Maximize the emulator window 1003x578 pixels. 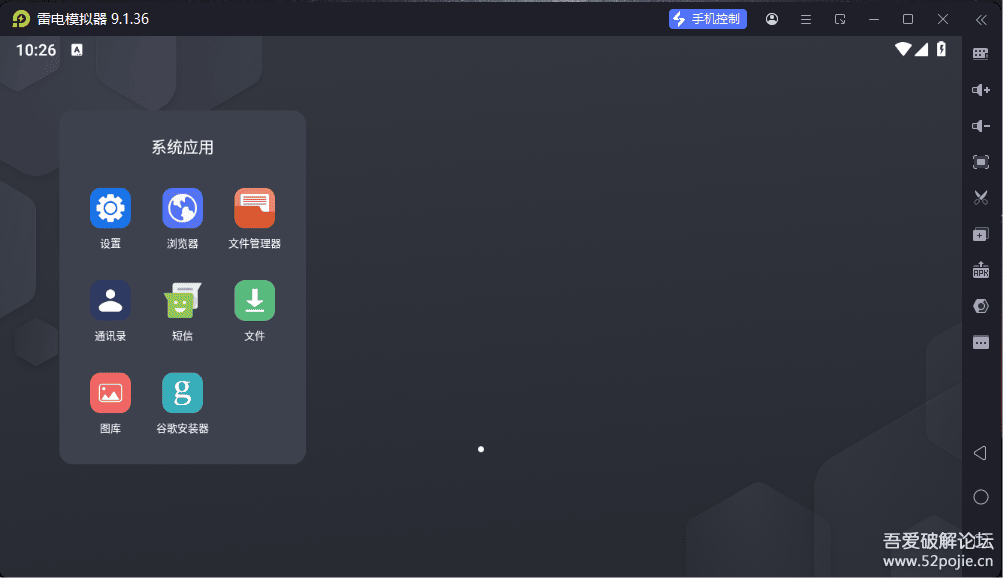tap(908, 20)
